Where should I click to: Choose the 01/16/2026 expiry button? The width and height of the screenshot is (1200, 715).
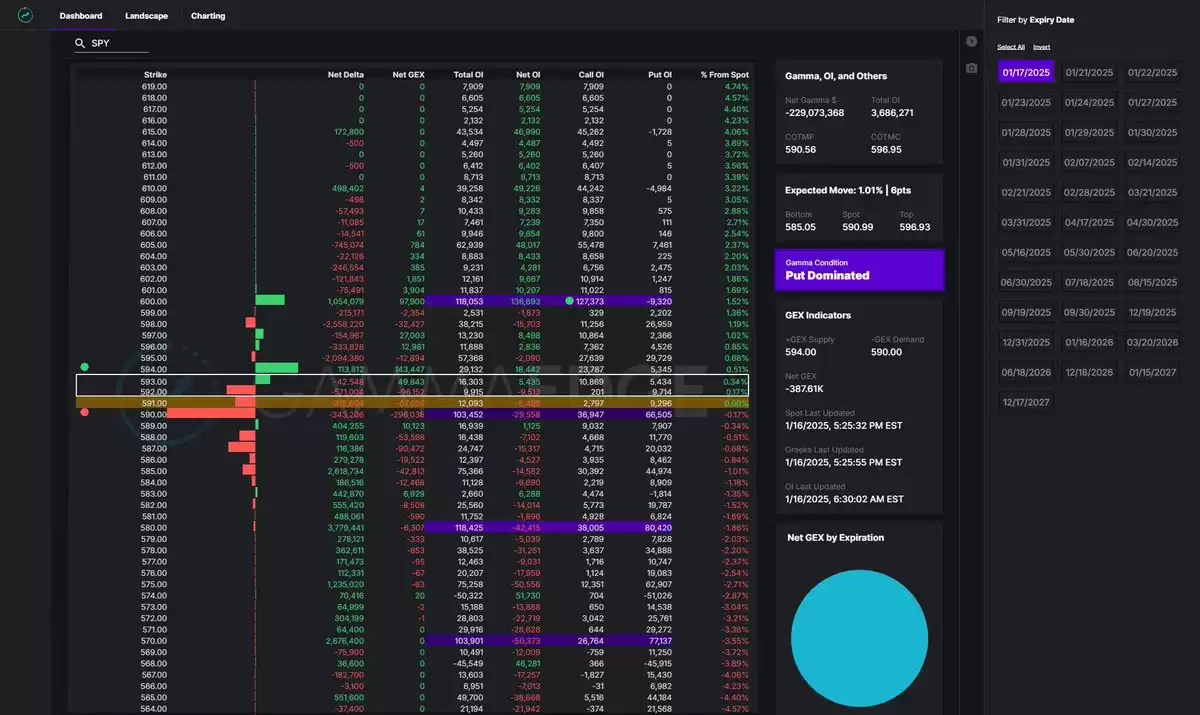[x=1089, y=342]
